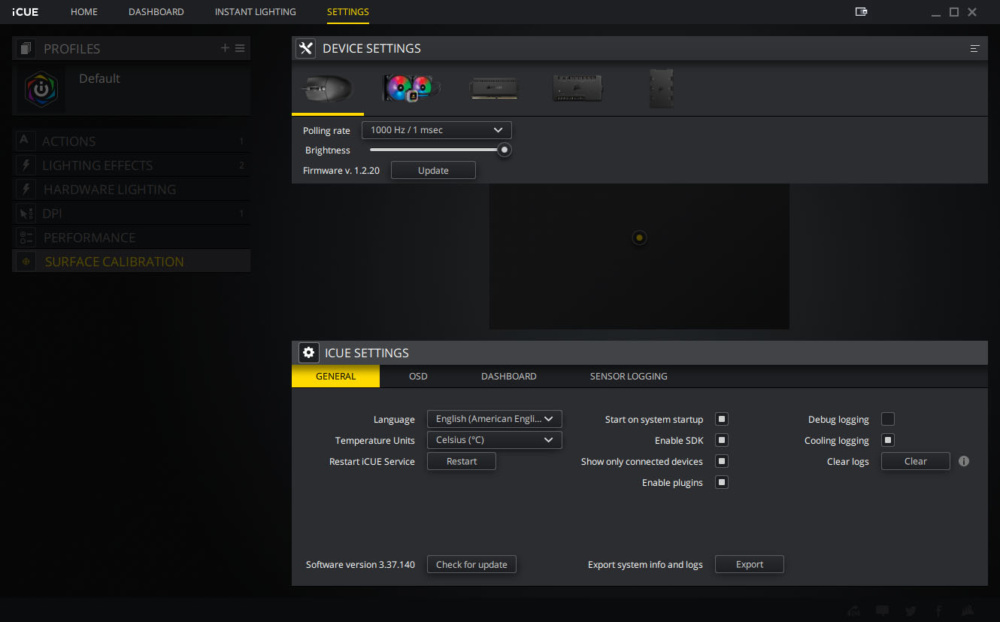Screen dimensions: 1000x622
Task: Open the top DASHBOARD navigation tab
Action: tap(156, 11)
